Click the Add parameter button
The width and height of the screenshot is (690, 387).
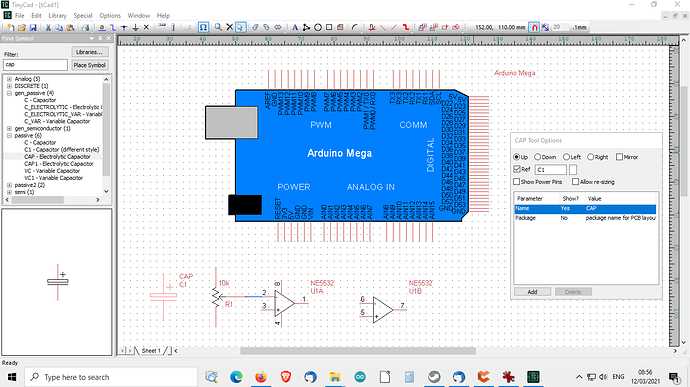click(532, 292)
